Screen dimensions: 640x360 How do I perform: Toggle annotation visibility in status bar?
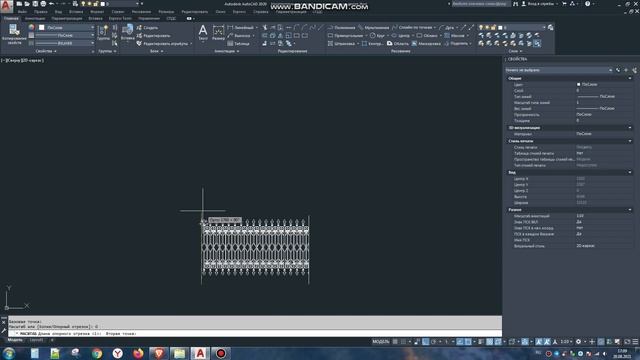tap(539, 342)
